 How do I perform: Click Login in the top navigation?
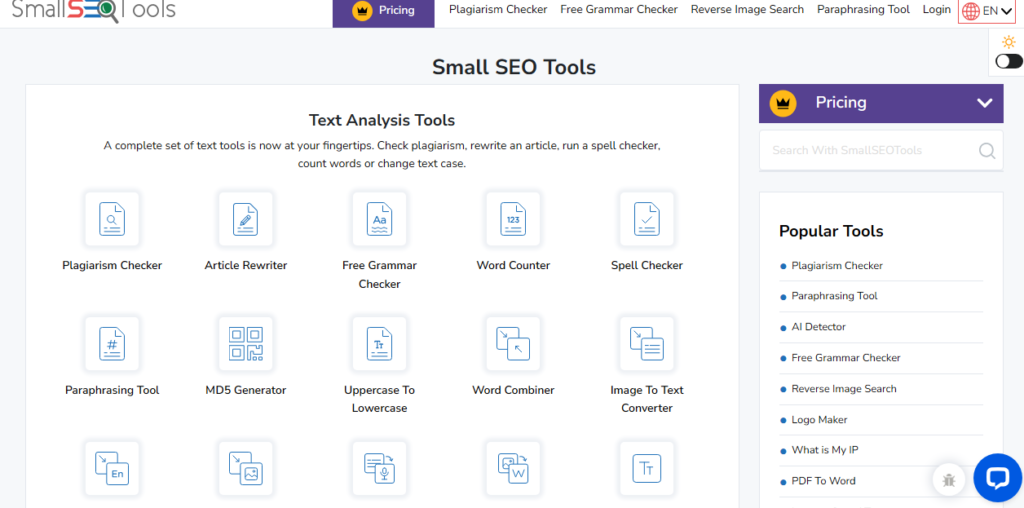pyautogui.click(x=936, y=10)
